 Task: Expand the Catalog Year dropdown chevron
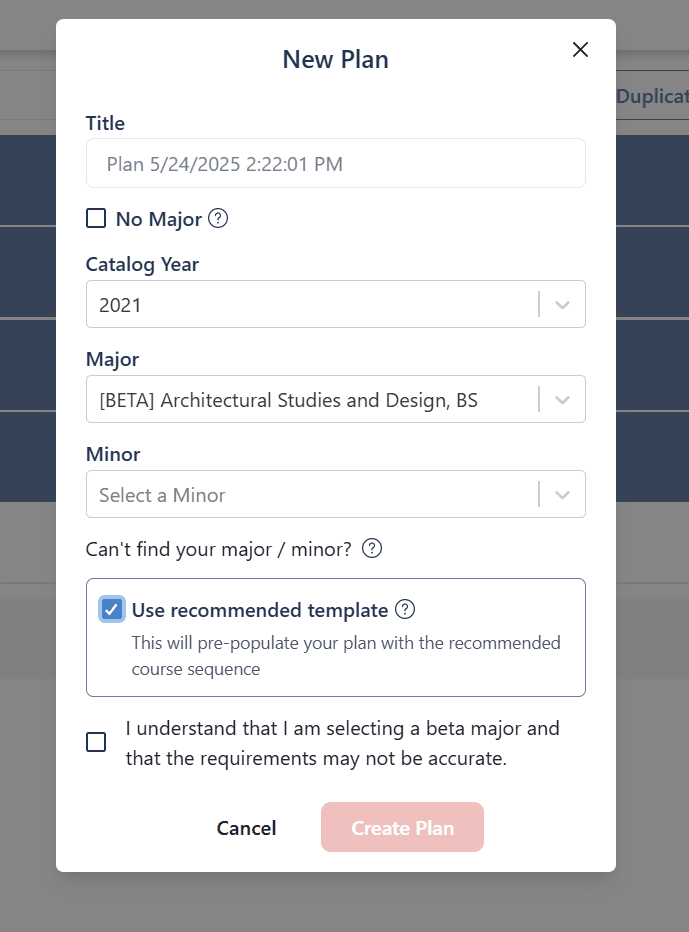pyautogui.click(x=560, y=304)
